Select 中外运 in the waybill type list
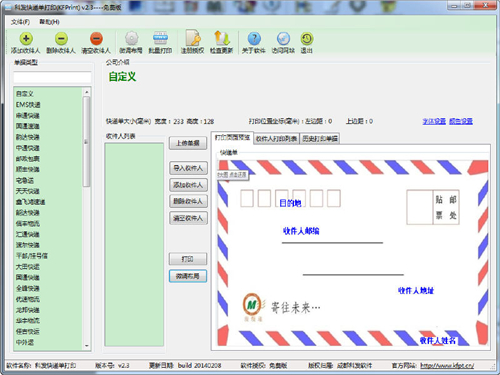This screenshot has height=375, width=500. pyautogui.click(x=25, y=342)
